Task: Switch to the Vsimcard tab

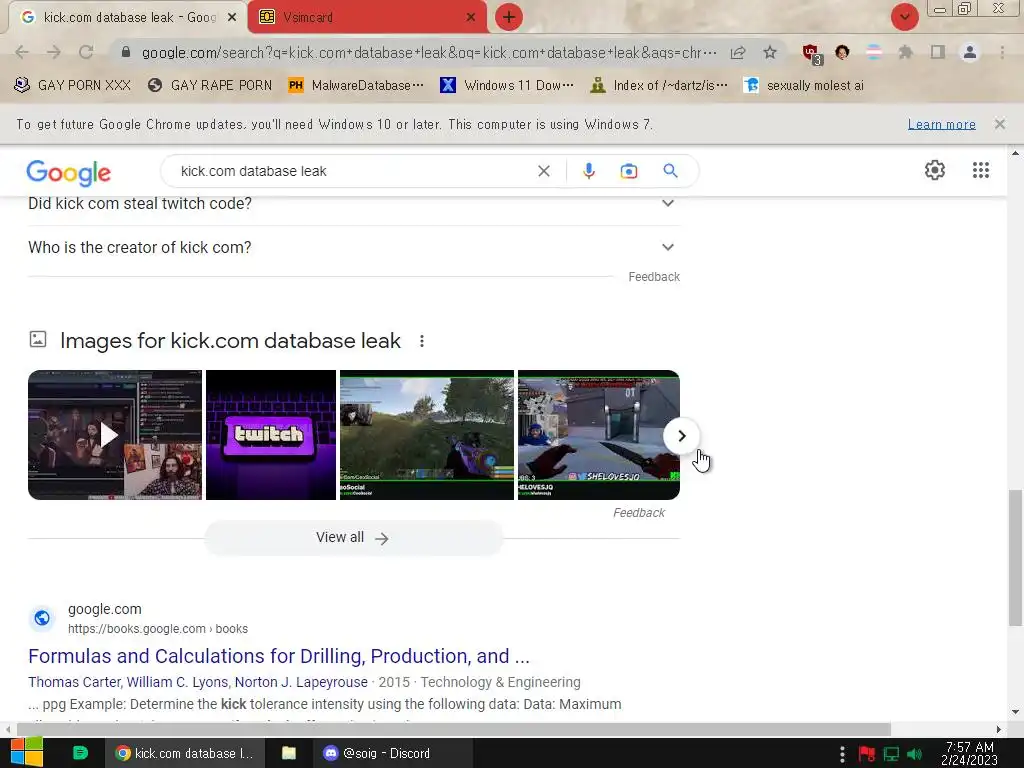Action: coord(367,17)
